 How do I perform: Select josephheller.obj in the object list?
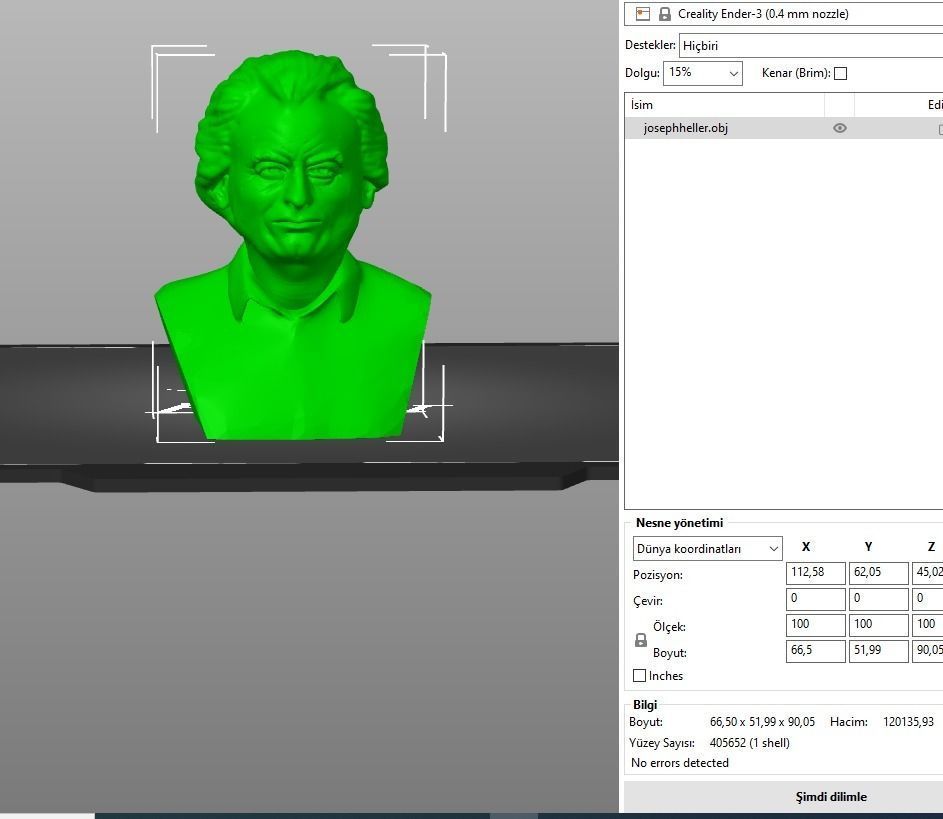784,128
